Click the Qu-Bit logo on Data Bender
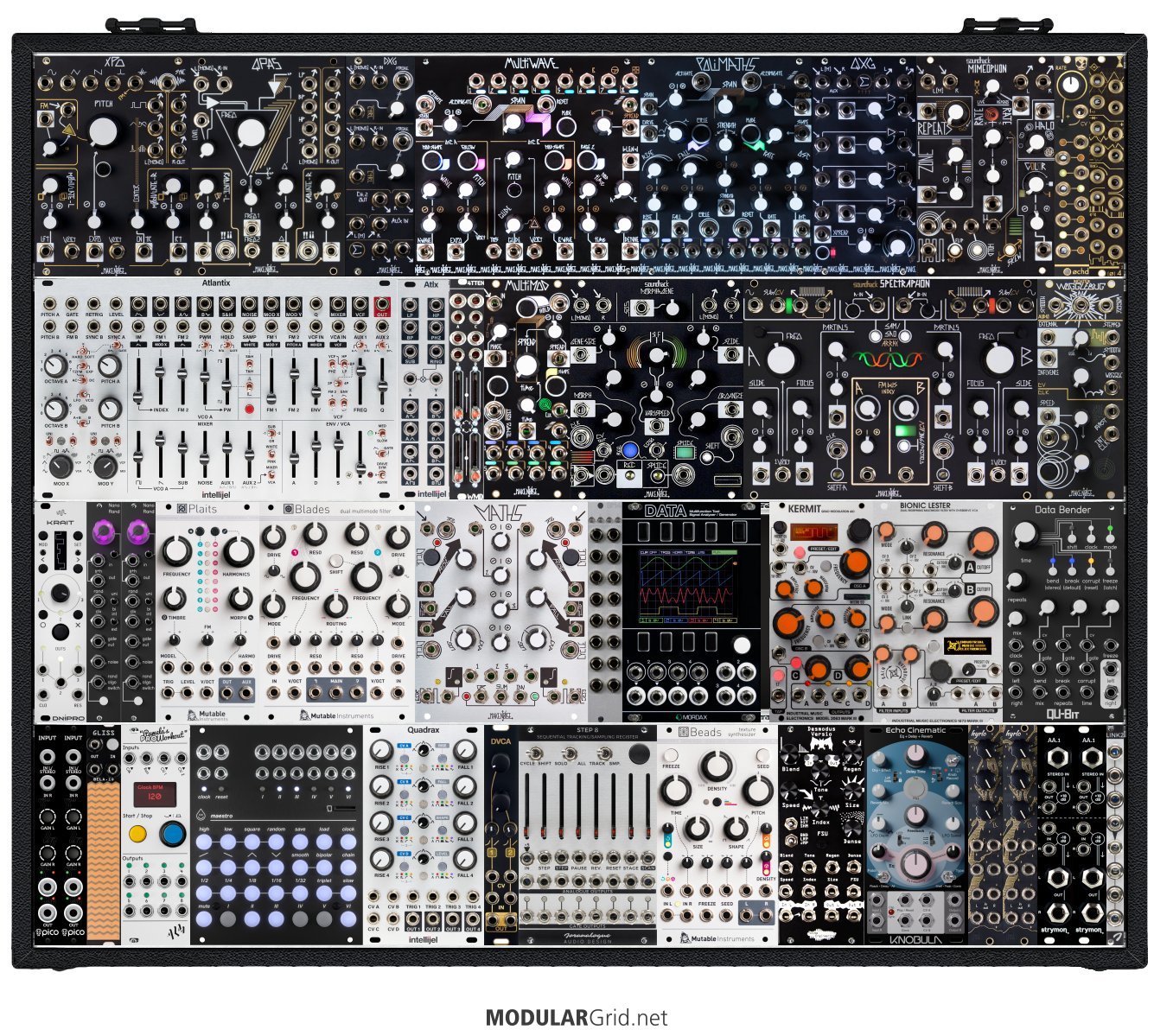 coord(1062,715)
